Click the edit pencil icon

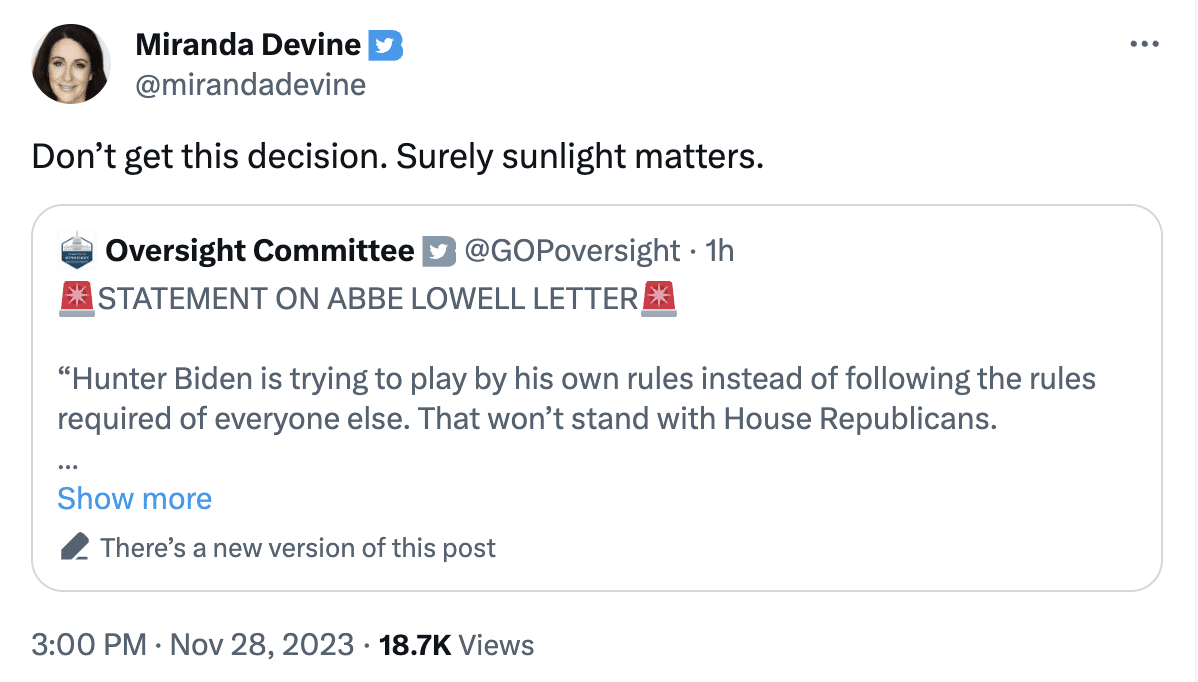tap(73, 547)
